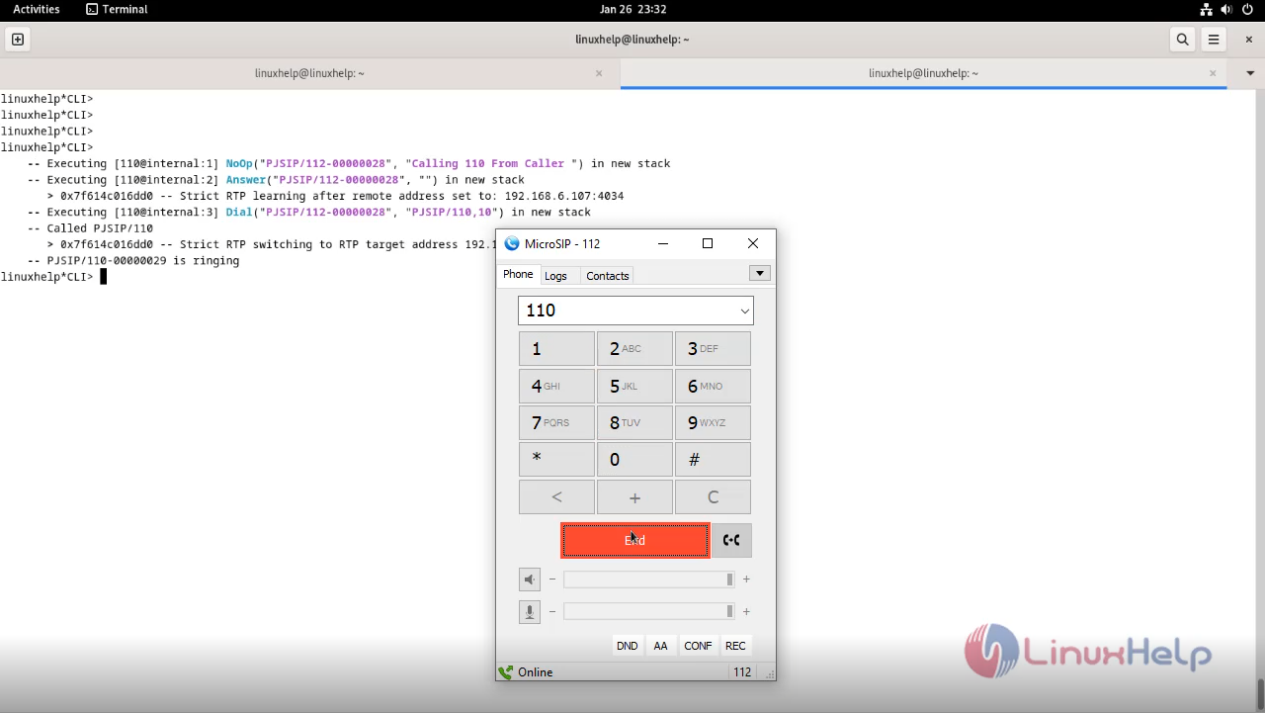Toggle AA auto answer
Screen dimensions: 1265x713
pyautogui.click(x=660, y=646)
